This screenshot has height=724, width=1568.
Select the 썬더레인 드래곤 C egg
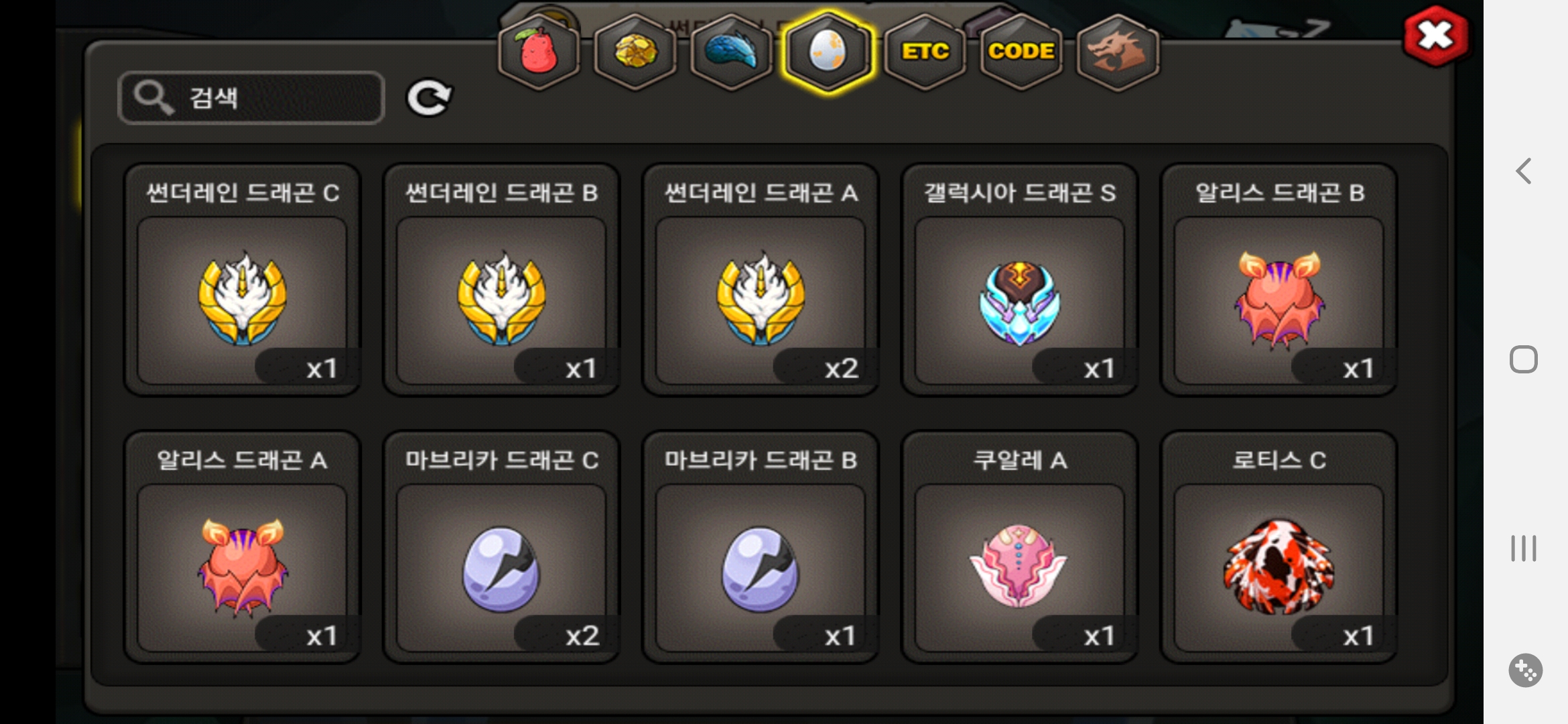pos(243,280)
